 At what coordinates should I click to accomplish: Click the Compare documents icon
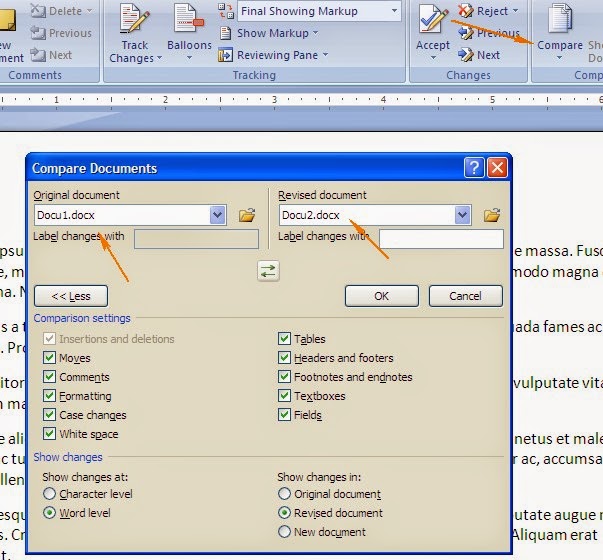pos(560,18)
